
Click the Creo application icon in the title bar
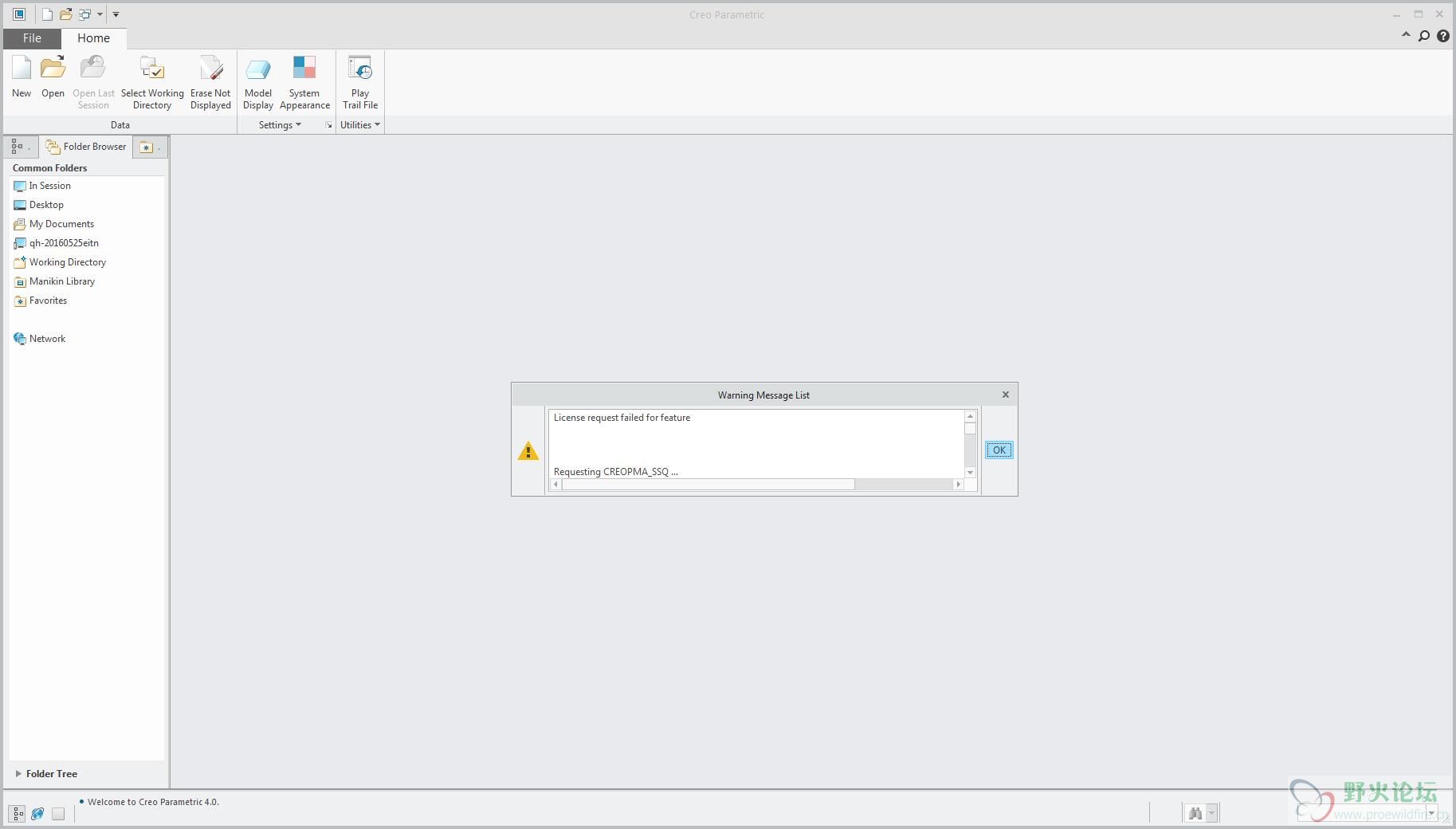point(19,14)
